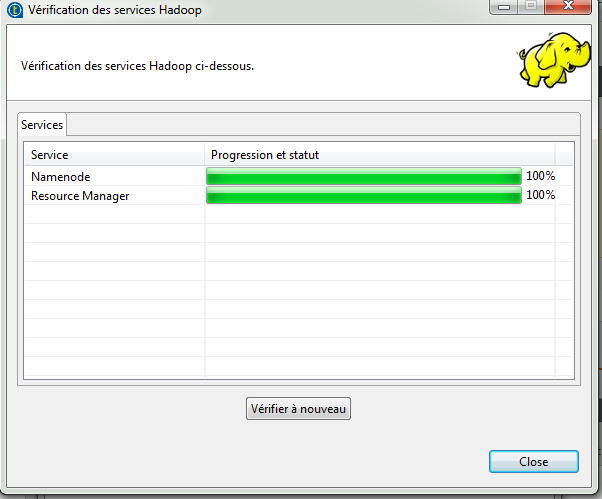Click the dialog title bar text
Viewport: 602px width, 499px height.
(115, 10)
